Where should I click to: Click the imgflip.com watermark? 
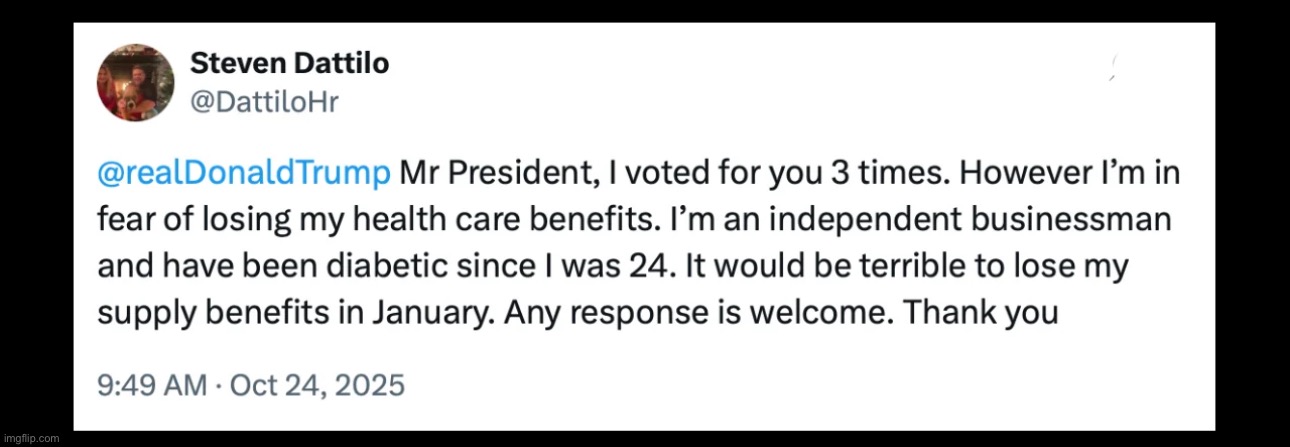[31, 438]
